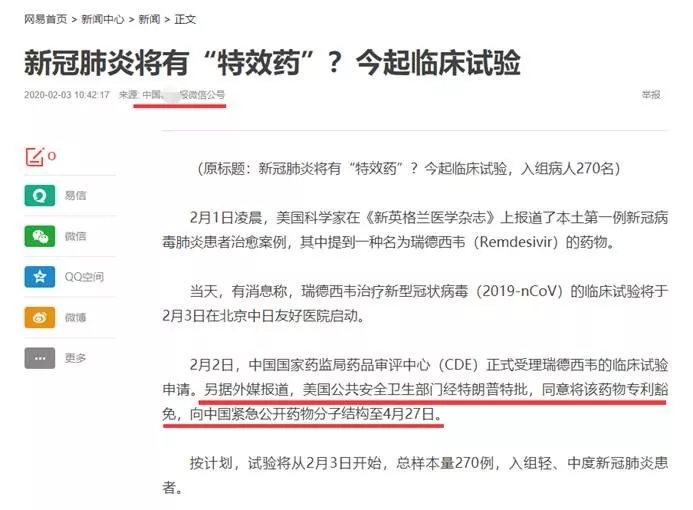This screenshot has width=693, height=510.
Task: Share via the WeChat icon
Action: 40,236
